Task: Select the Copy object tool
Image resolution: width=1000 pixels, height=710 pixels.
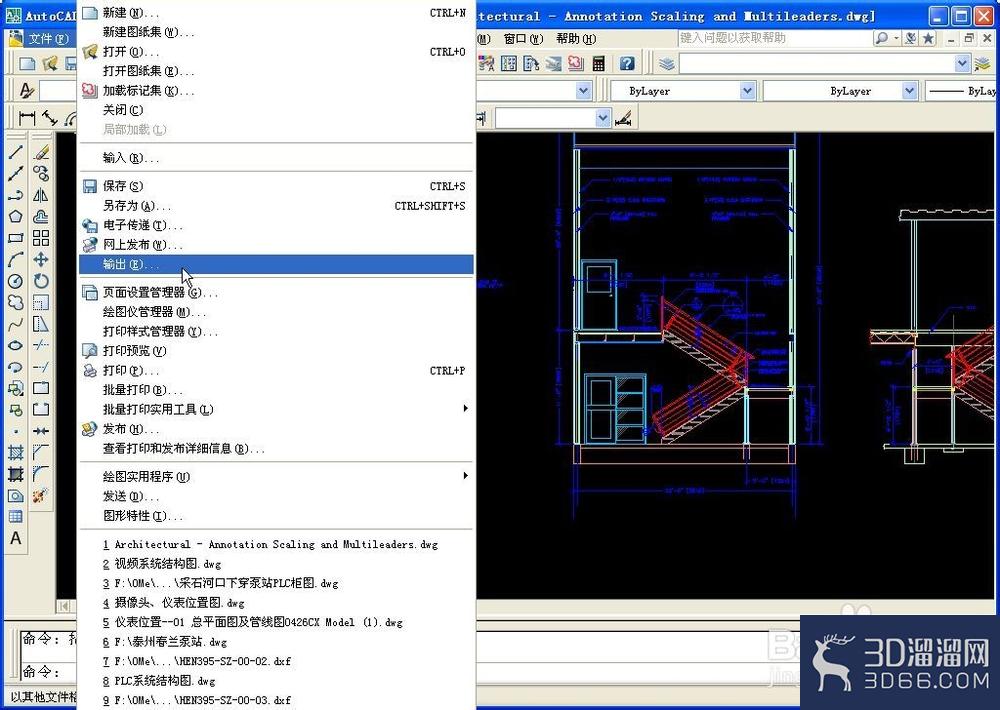Action: [41, 174]
